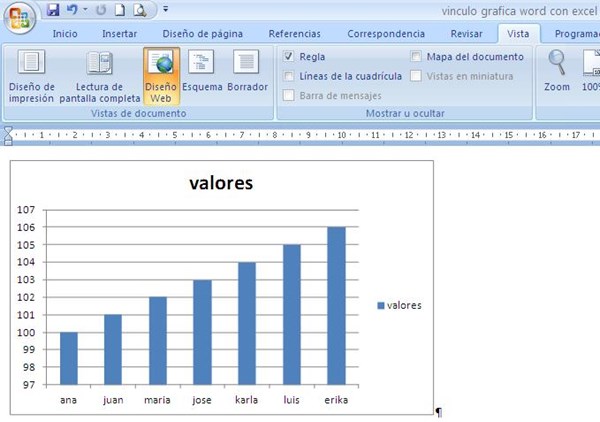Open the Programador tab
This screenshot has height=422, width=600.
(577, 34)
